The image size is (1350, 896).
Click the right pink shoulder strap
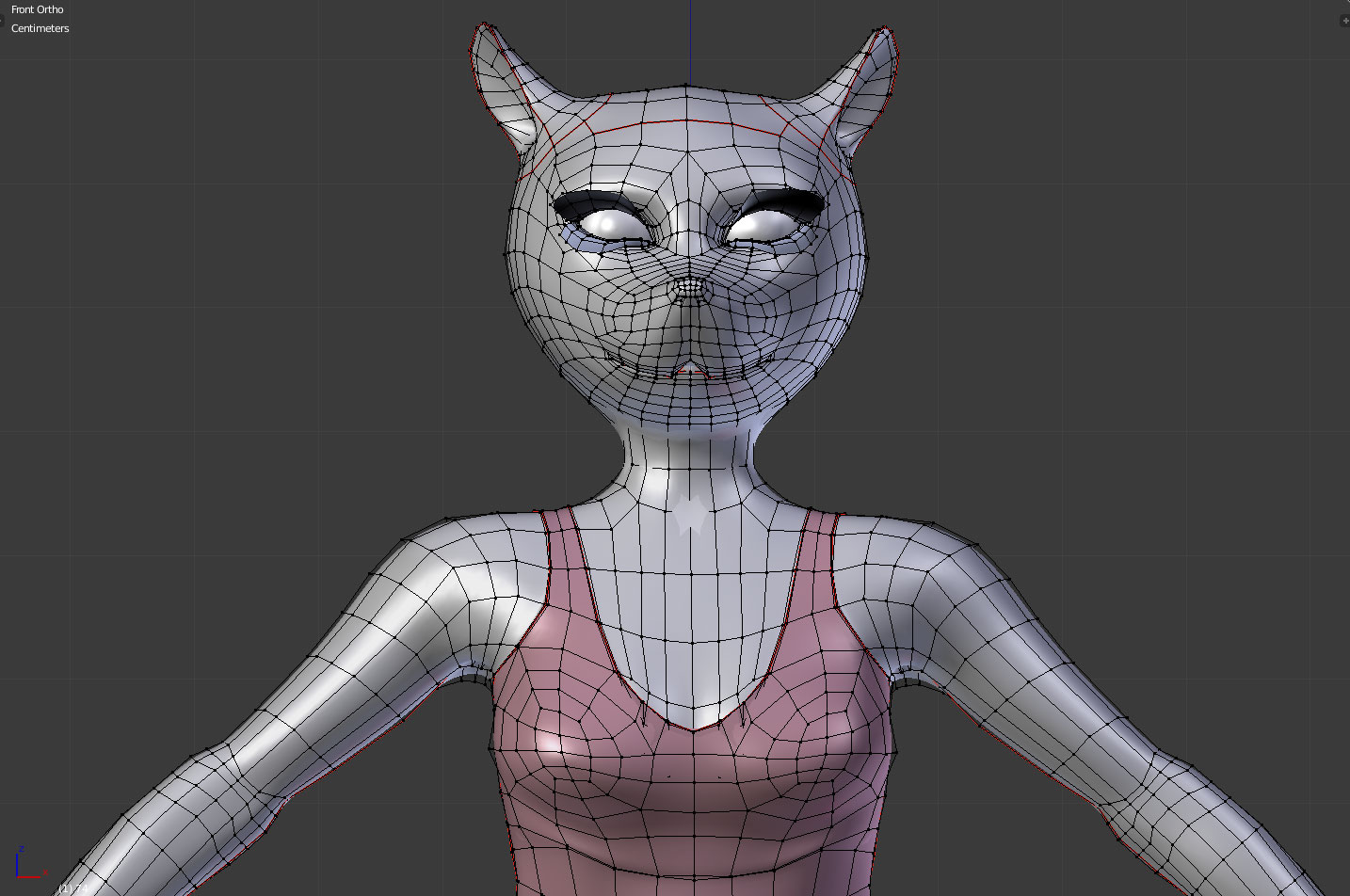[817, 565]
